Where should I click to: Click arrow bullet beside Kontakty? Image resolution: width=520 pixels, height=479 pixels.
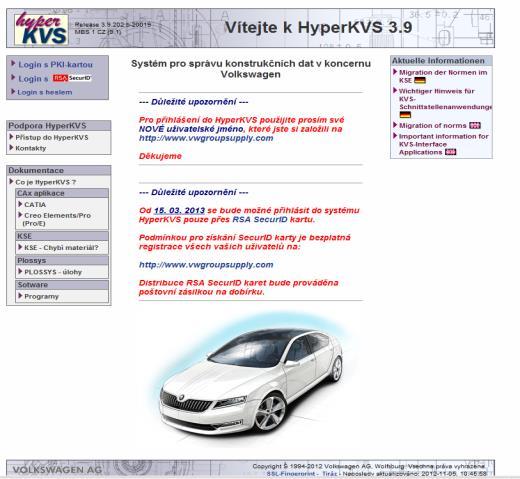click(x=12, y=147)
